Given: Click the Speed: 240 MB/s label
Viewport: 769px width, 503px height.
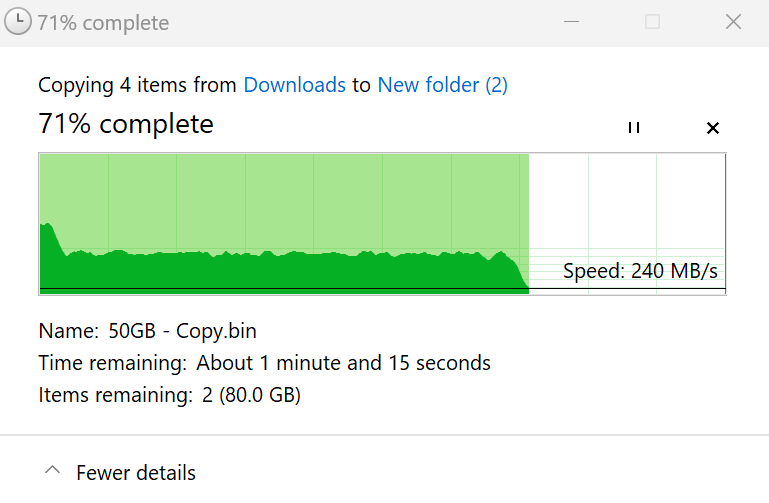Looking at the screenshot, I should [x=640, y=271].
